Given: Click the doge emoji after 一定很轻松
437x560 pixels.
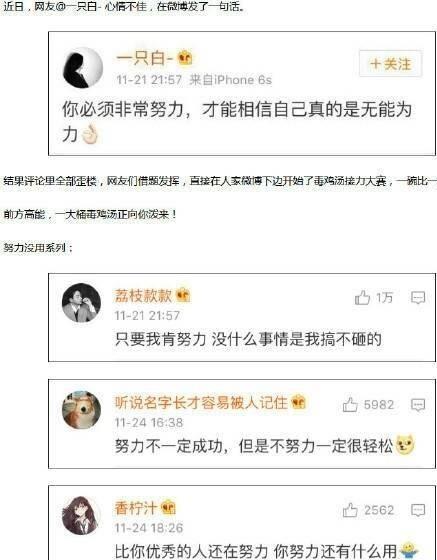Looking at the screenshot, I should click(405, 445).
